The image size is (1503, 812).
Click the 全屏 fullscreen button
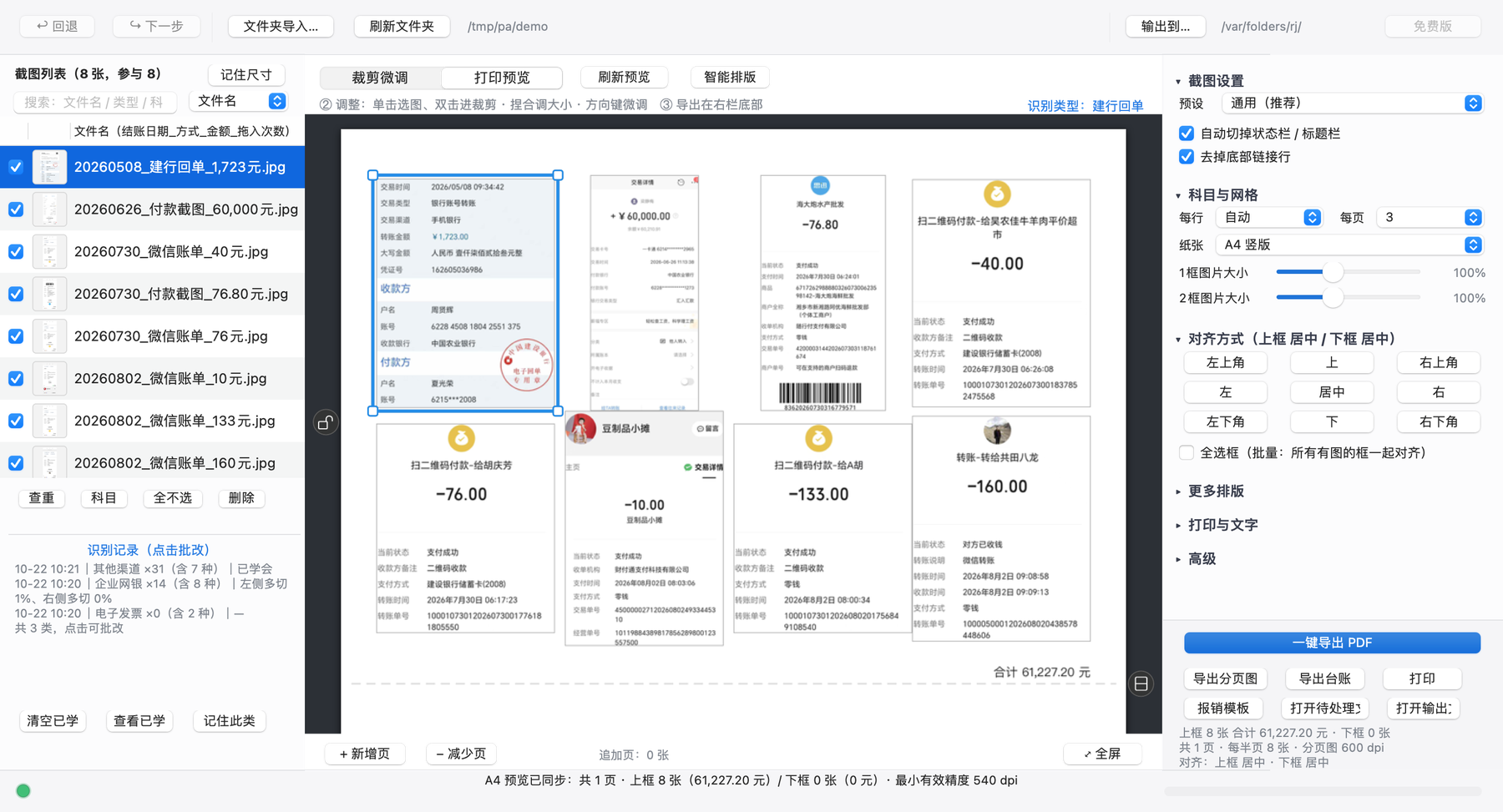click(1102, 754)
